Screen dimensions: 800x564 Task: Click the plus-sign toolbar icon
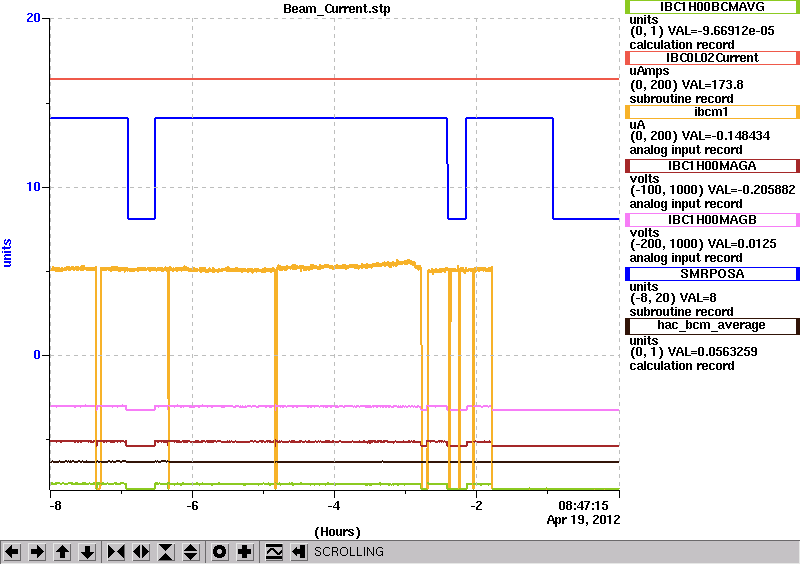(x=245, y=552)
